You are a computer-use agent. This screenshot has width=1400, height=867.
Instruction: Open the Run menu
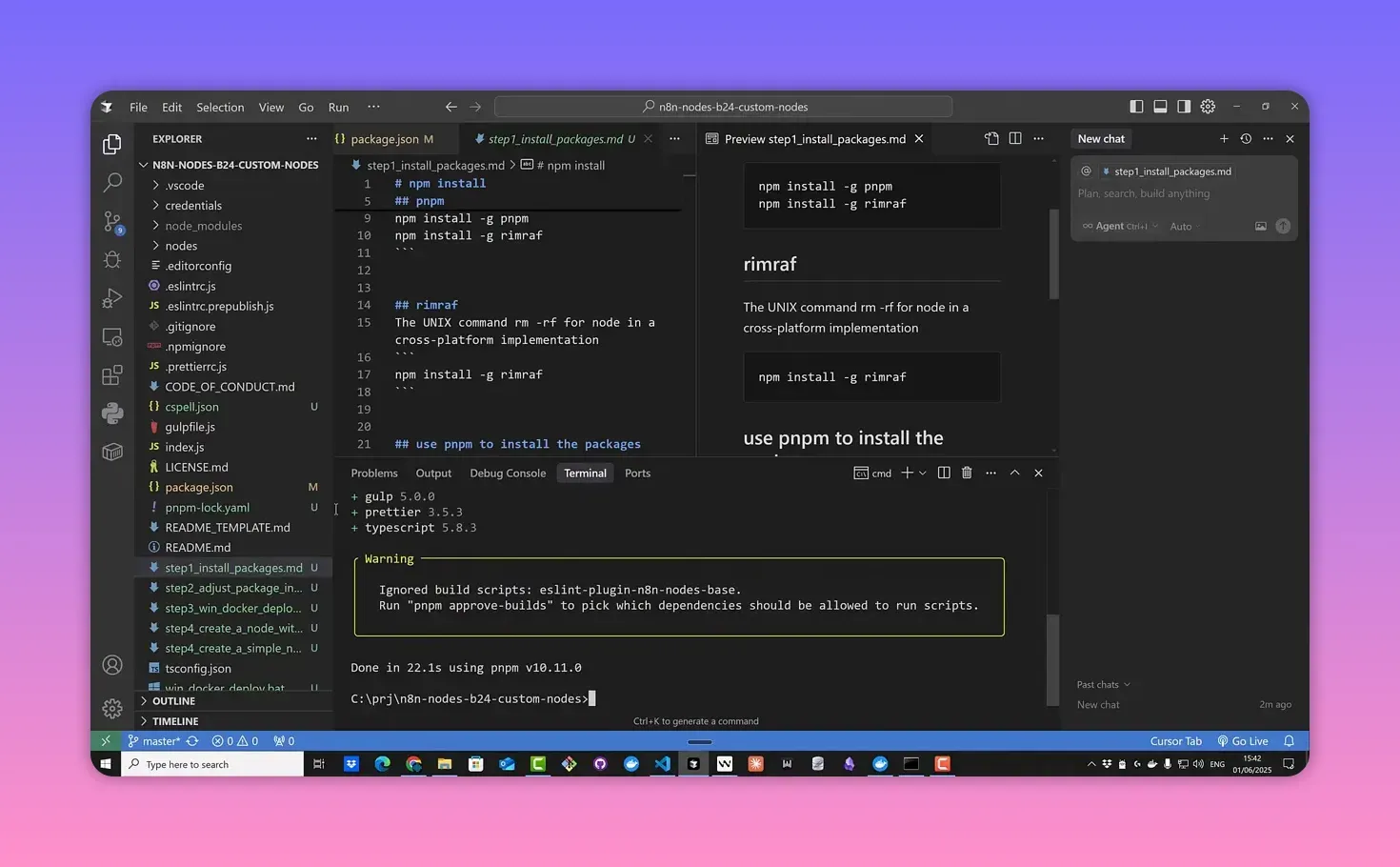338,107
